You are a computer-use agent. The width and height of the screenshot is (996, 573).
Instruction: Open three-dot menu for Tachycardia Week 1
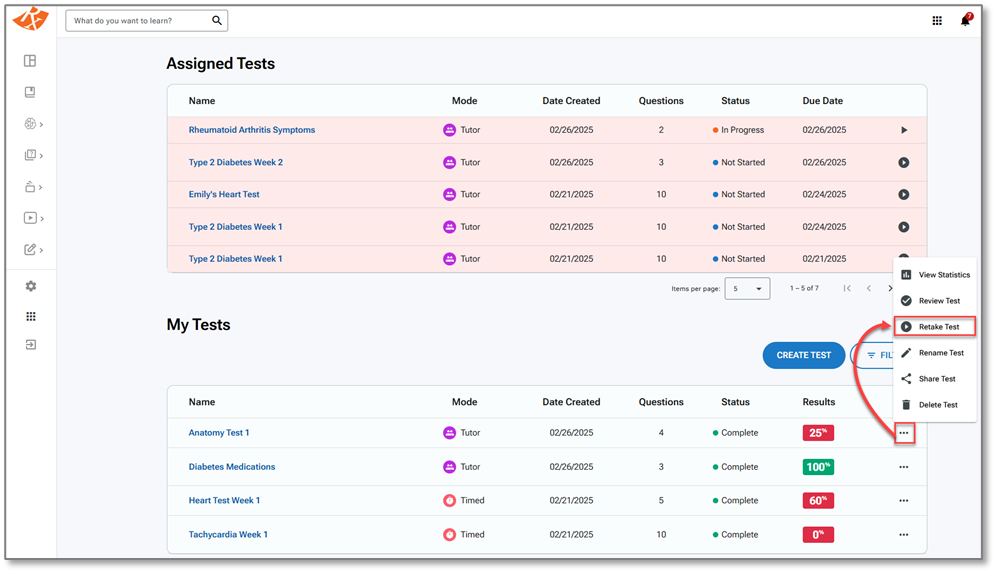[903, 535]
